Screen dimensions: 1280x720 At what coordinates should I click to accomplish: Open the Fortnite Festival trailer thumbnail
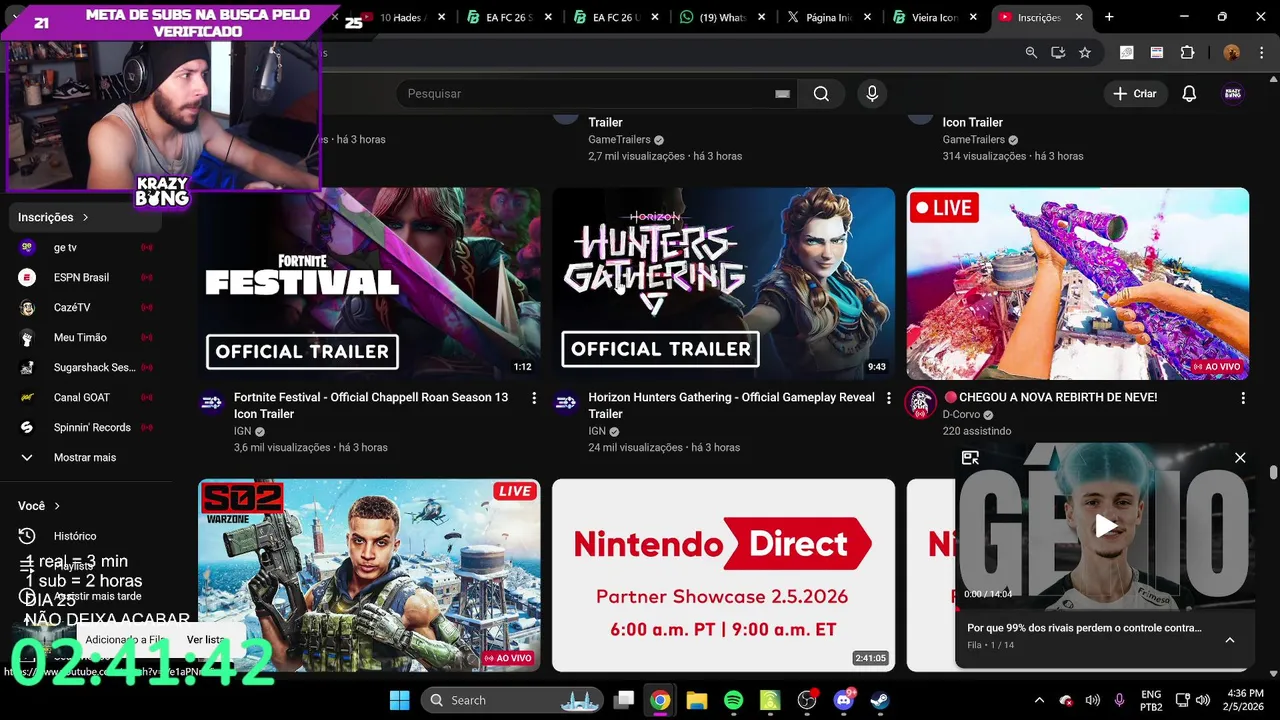click(x=369, y=284)
